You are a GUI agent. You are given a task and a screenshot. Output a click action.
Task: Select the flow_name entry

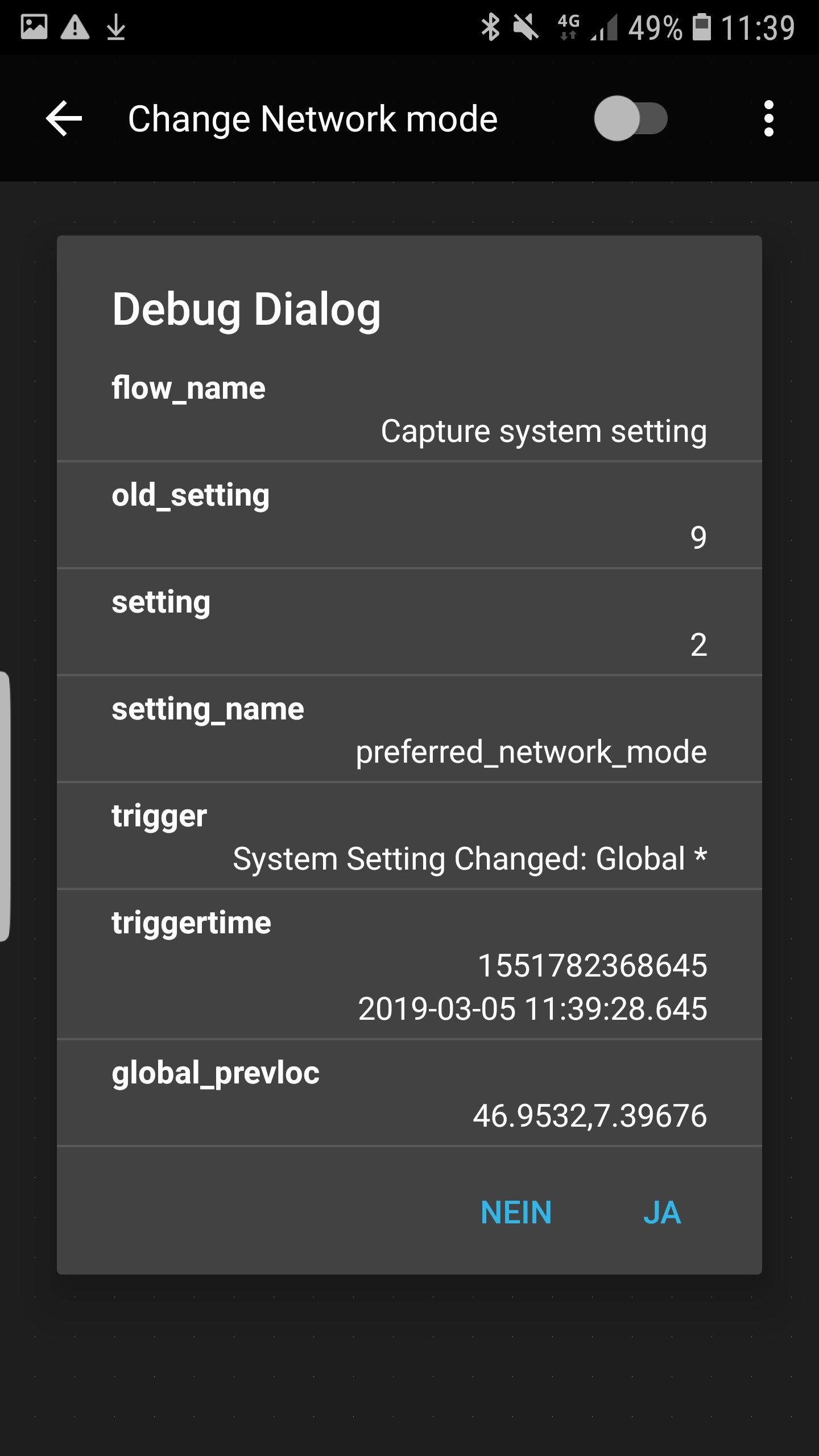[x=409, y=408]
